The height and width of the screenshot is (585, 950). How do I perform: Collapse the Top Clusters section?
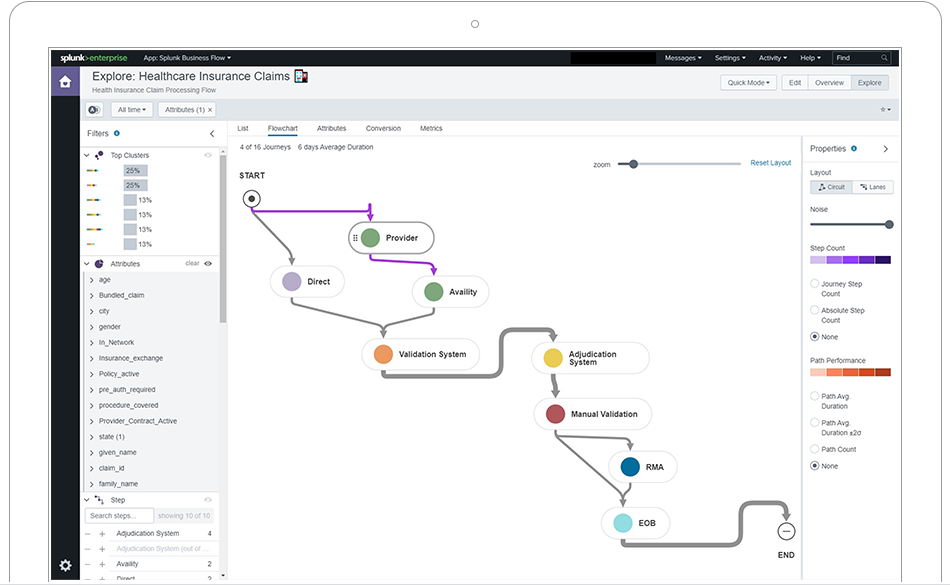(87, 155)
